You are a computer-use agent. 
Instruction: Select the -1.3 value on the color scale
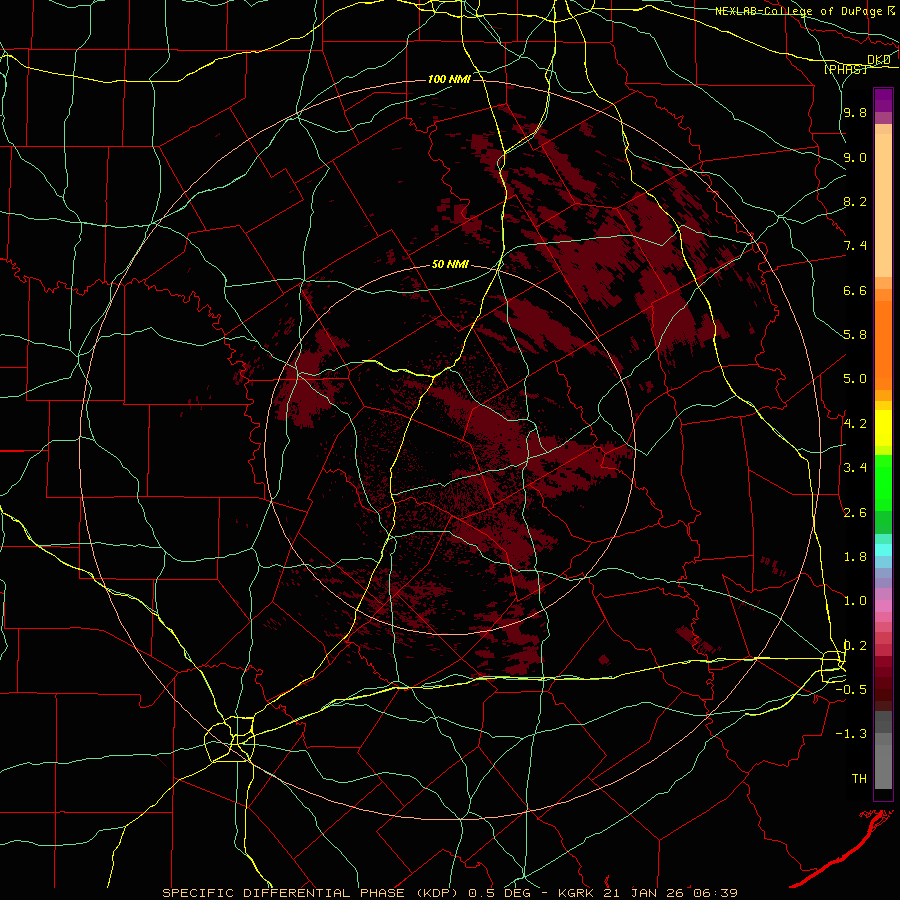tap(851, 734)
